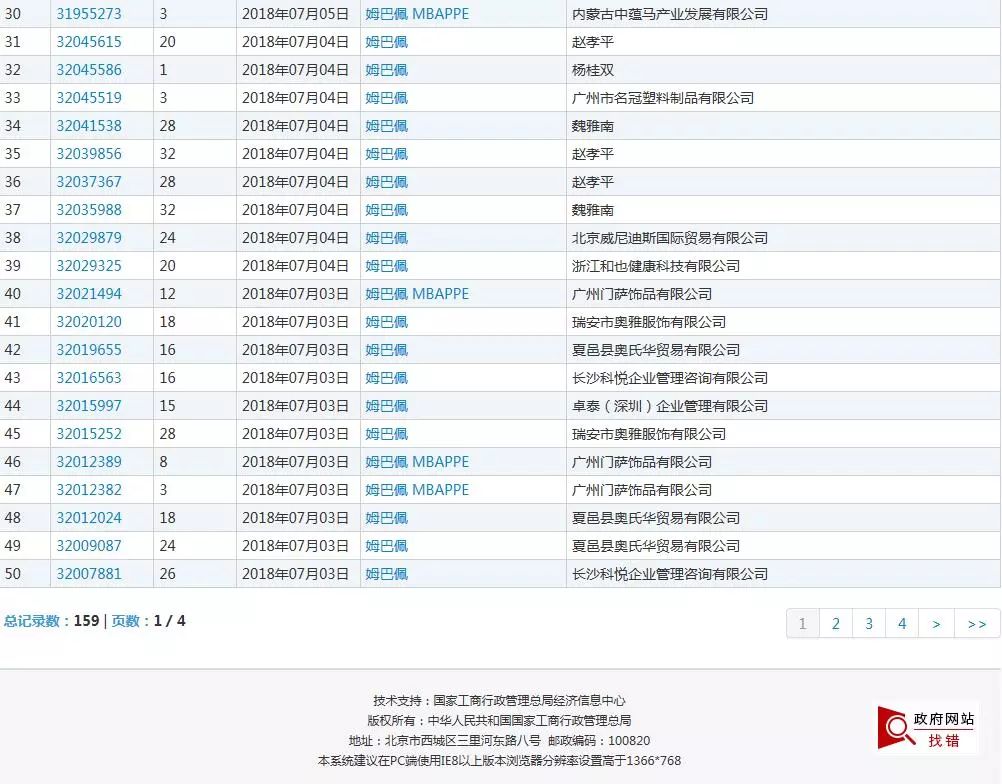Open 姆巴佩 MBAPPE trademark in row 40

(417, 294)
